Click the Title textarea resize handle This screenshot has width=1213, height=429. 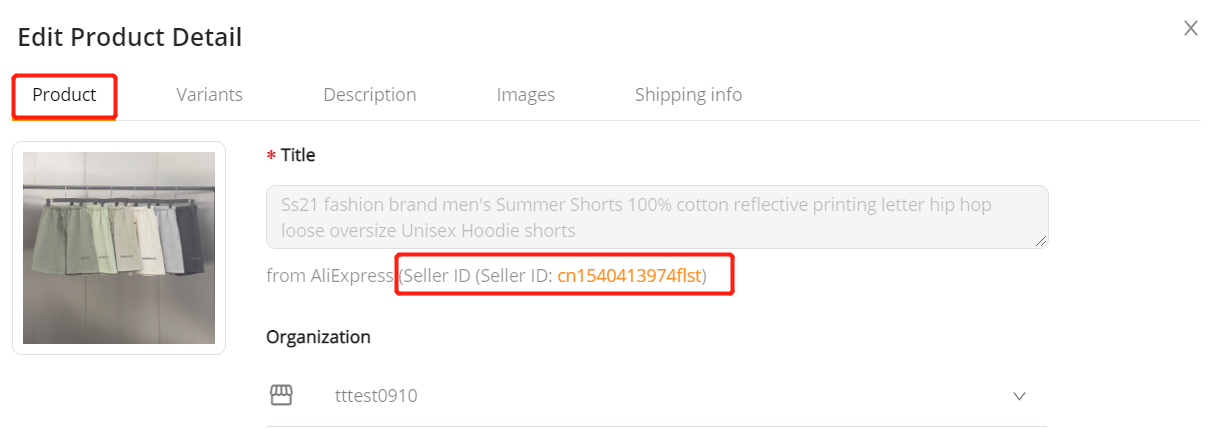click(x=1041, y=241)
